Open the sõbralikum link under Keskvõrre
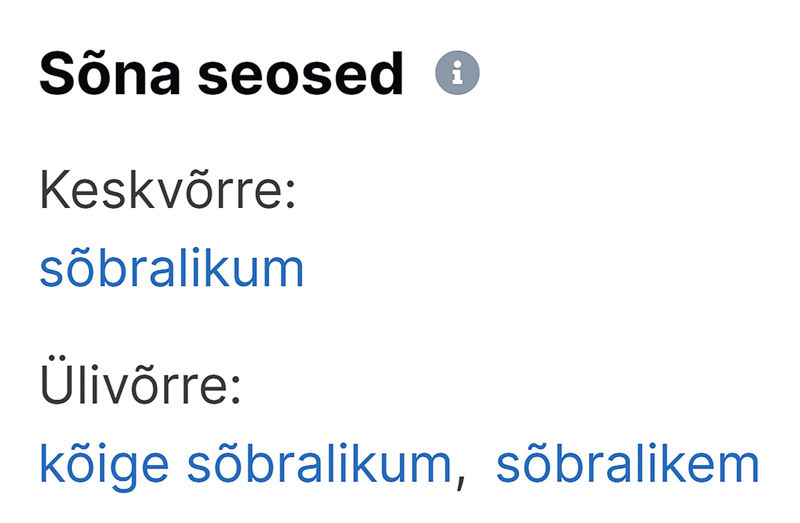Screen dimensions: 800x523 pos(172,269)
